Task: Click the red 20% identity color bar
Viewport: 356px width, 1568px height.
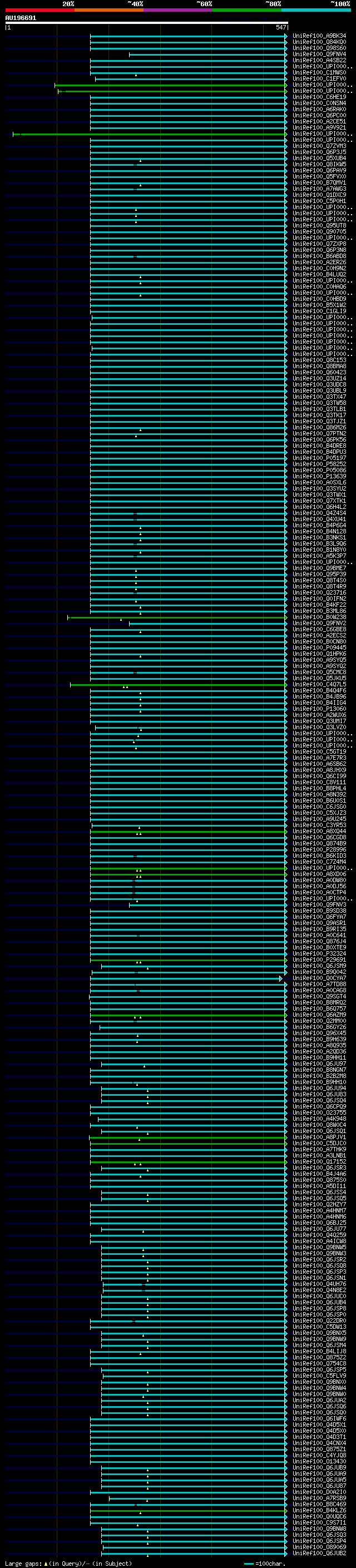Action: point(40,11)
